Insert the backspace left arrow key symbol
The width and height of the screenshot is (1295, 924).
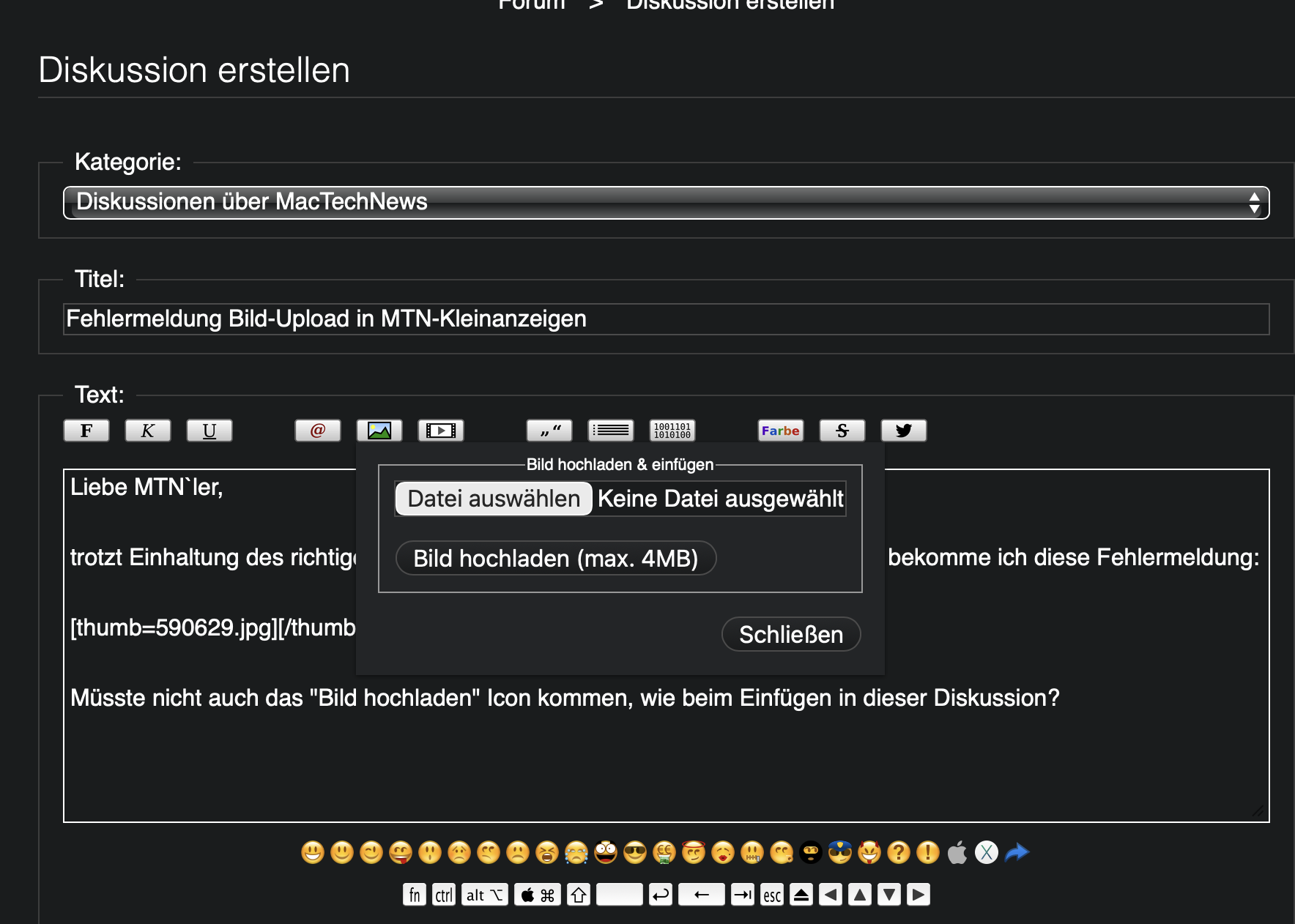(x=702, y=895)
